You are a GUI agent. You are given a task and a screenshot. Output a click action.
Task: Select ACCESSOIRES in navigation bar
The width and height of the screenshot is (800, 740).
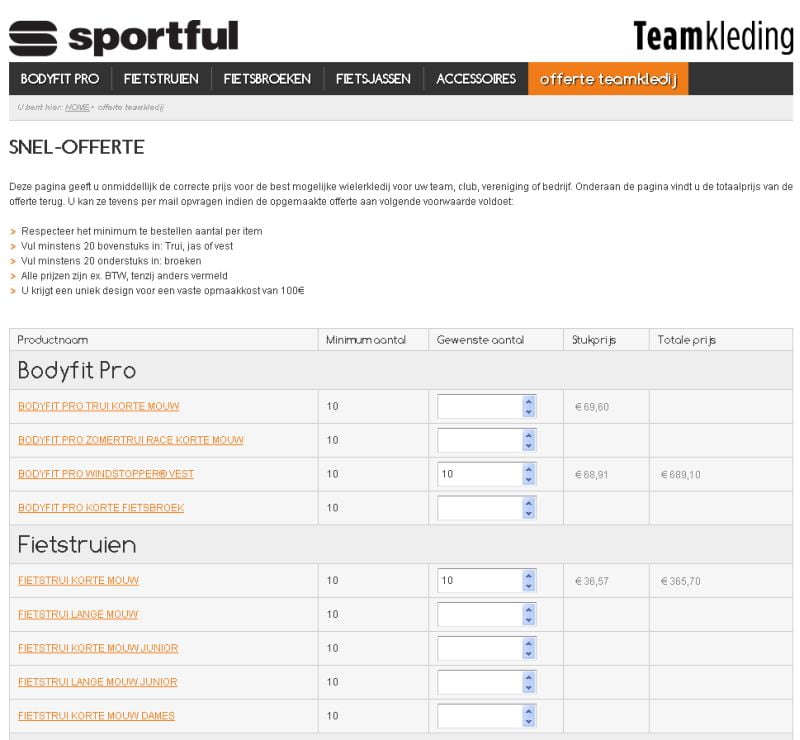[x=476, y=79]
